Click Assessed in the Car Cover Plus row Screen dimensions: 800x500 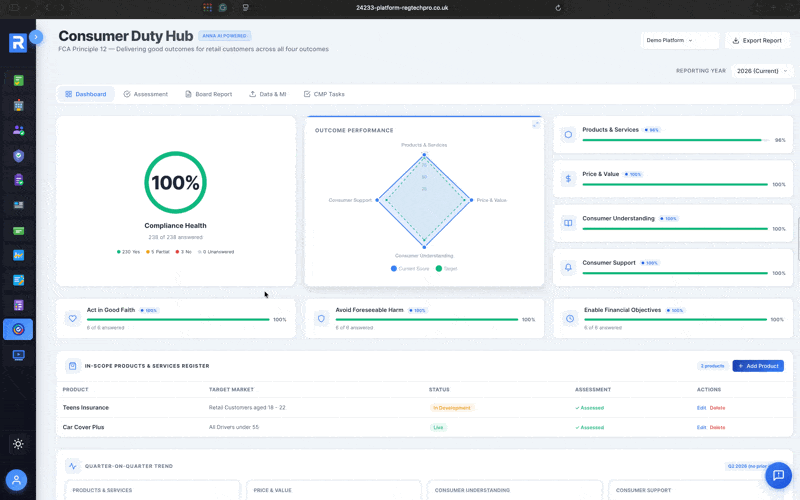click(x=589, y=428)
